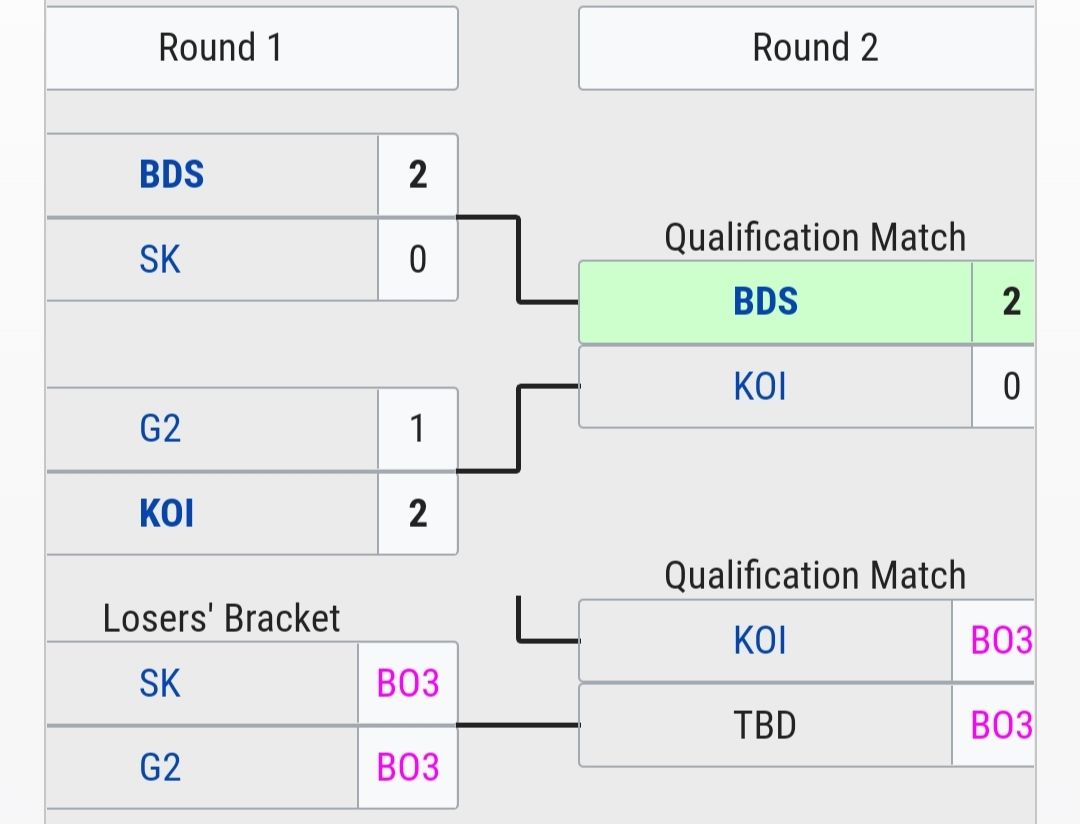Open SK team in Losers' Bracket
Image resolution: width=1080 pixels, height=824 pixels.
pyautogui.click(x=160, y=684)
